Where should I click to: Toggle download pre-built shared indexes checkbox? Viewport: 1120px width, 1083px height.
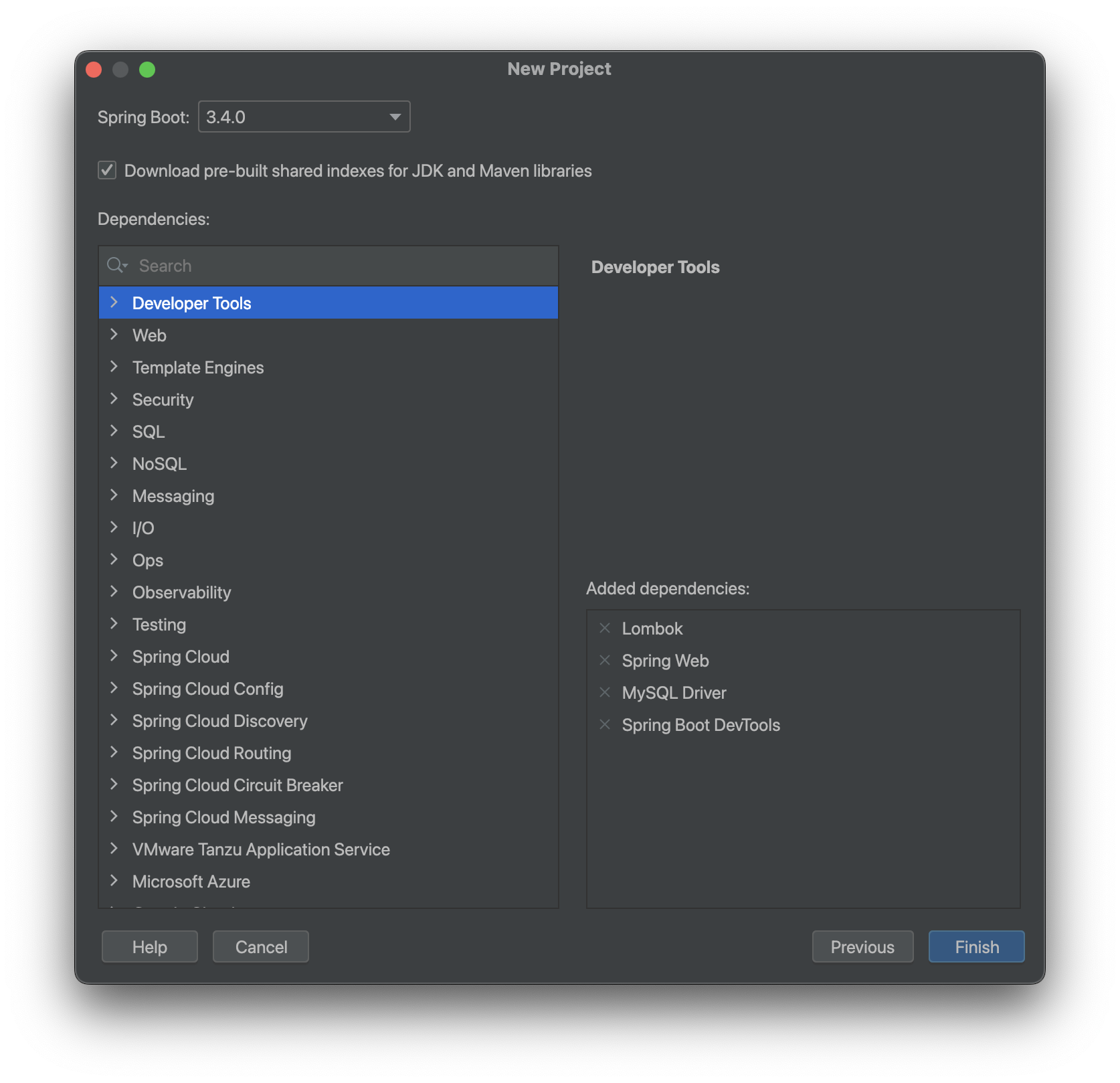point(107,170)
